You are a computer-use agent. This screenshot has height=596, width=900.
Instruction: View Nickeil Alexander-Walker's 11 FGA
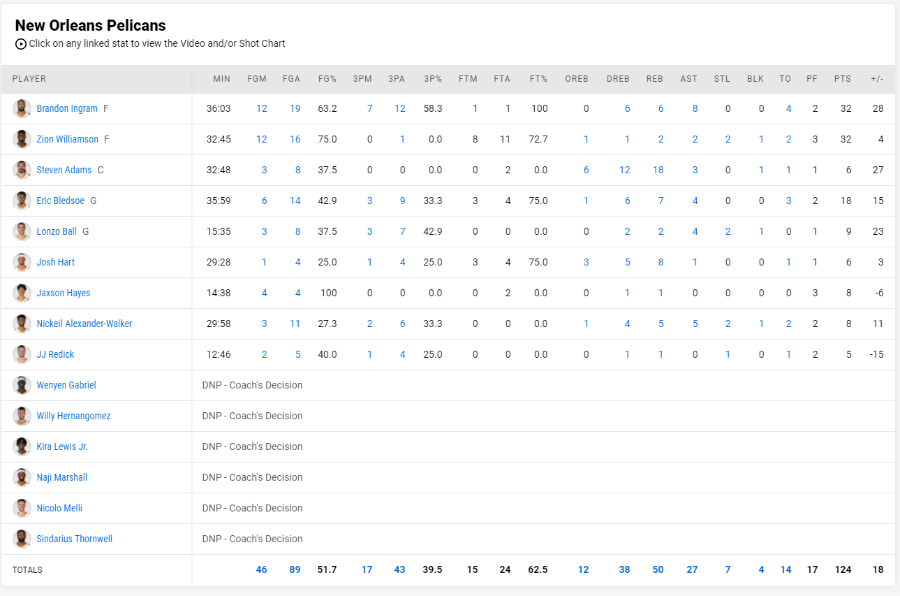point(295,323)
